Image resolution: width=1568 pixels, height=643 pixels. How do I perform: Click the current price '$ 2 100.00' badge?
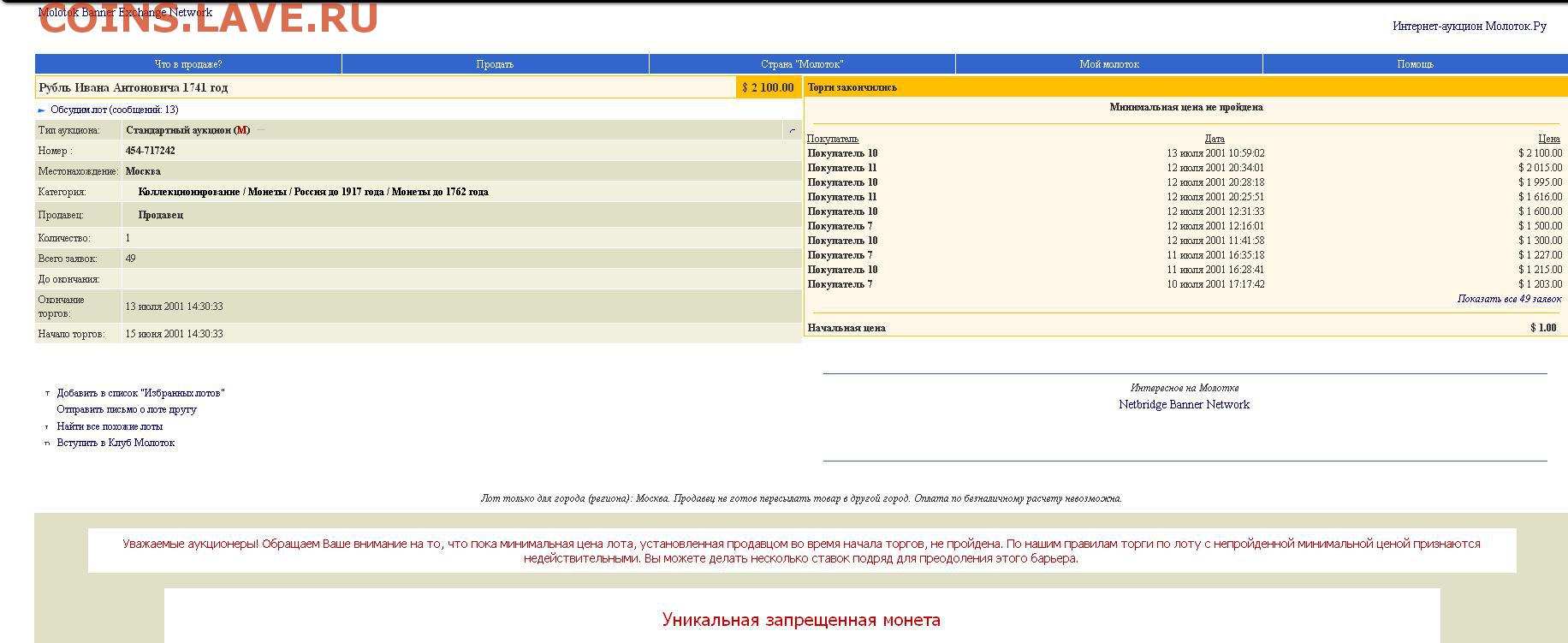coord(768,87)
